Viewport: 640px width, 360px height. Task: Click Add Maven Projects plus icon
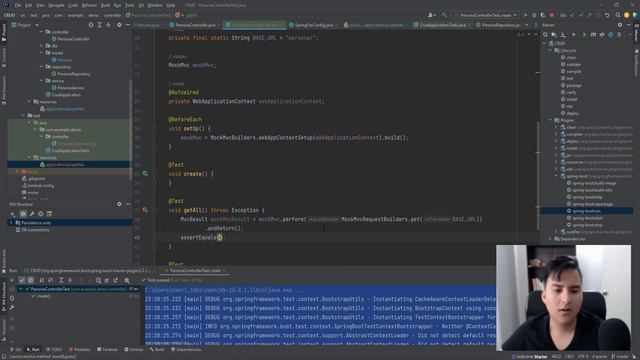573,35
